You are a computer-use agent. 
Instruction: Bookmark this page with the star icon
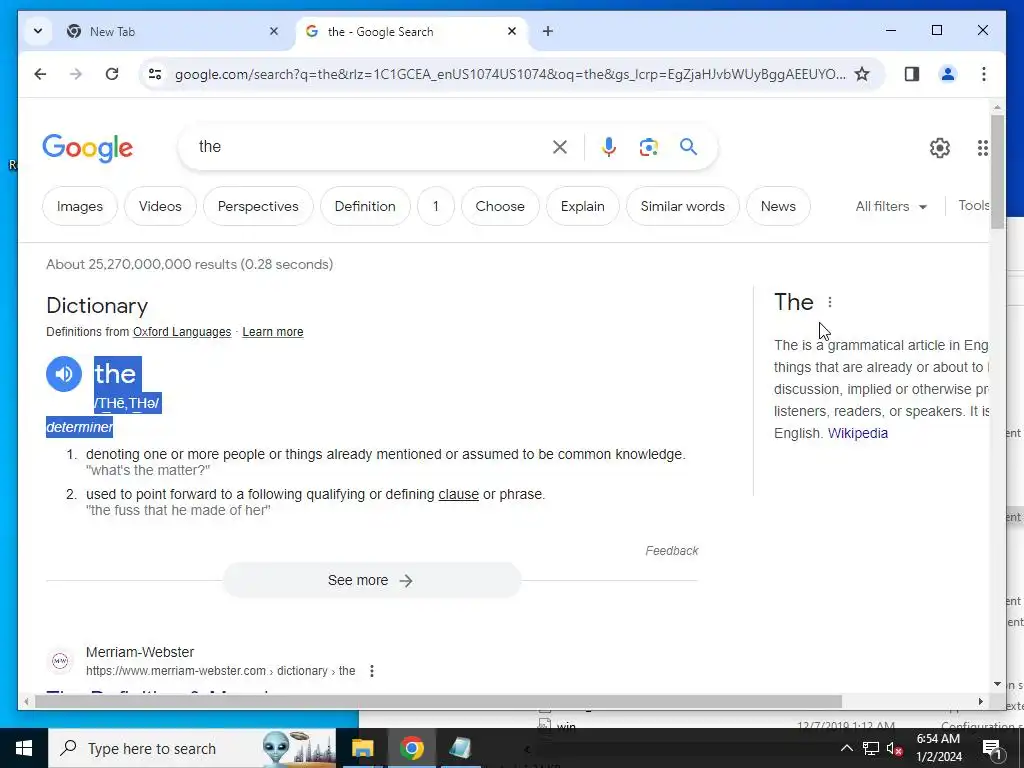862,74
